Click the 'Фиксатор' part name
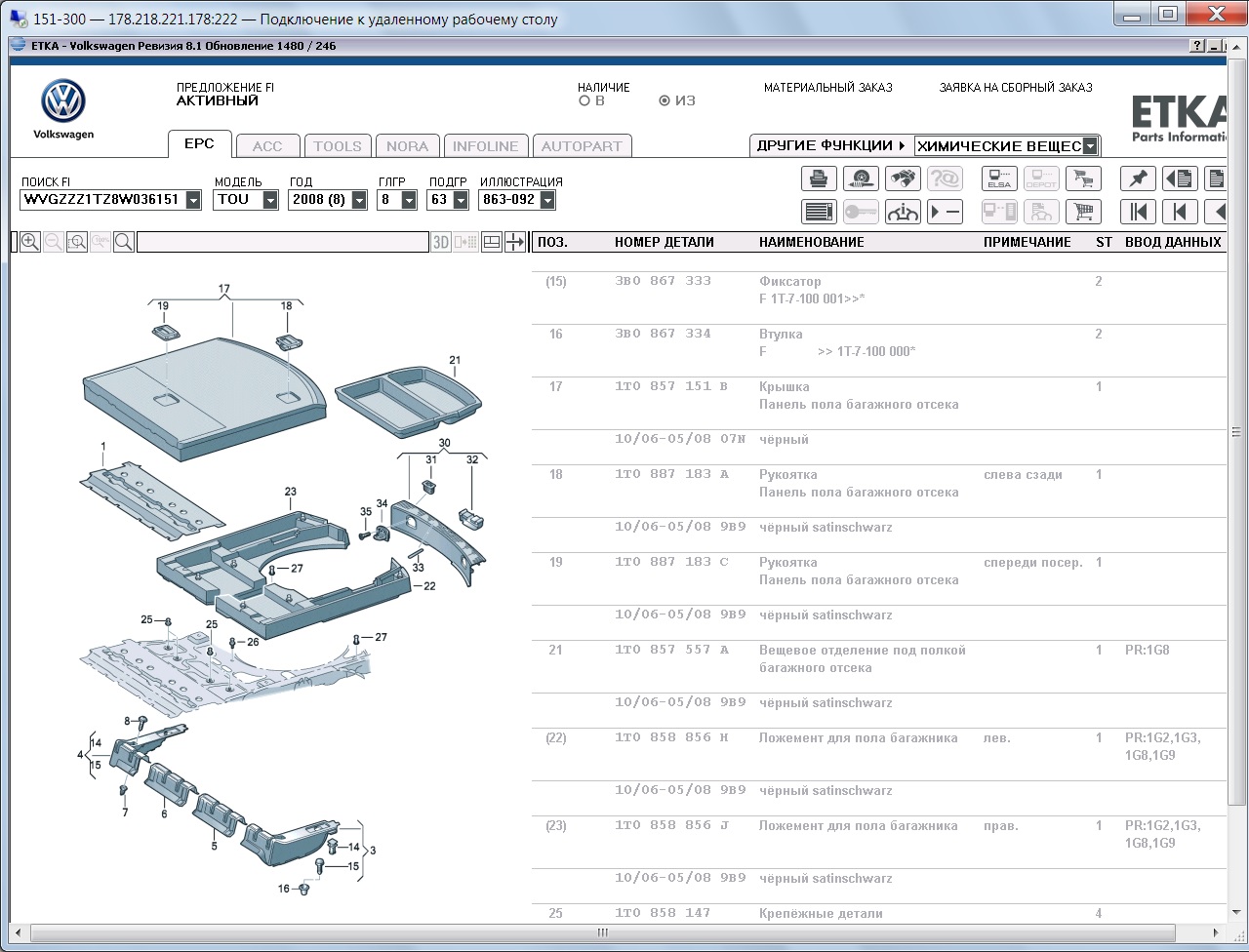 point(789,282)
